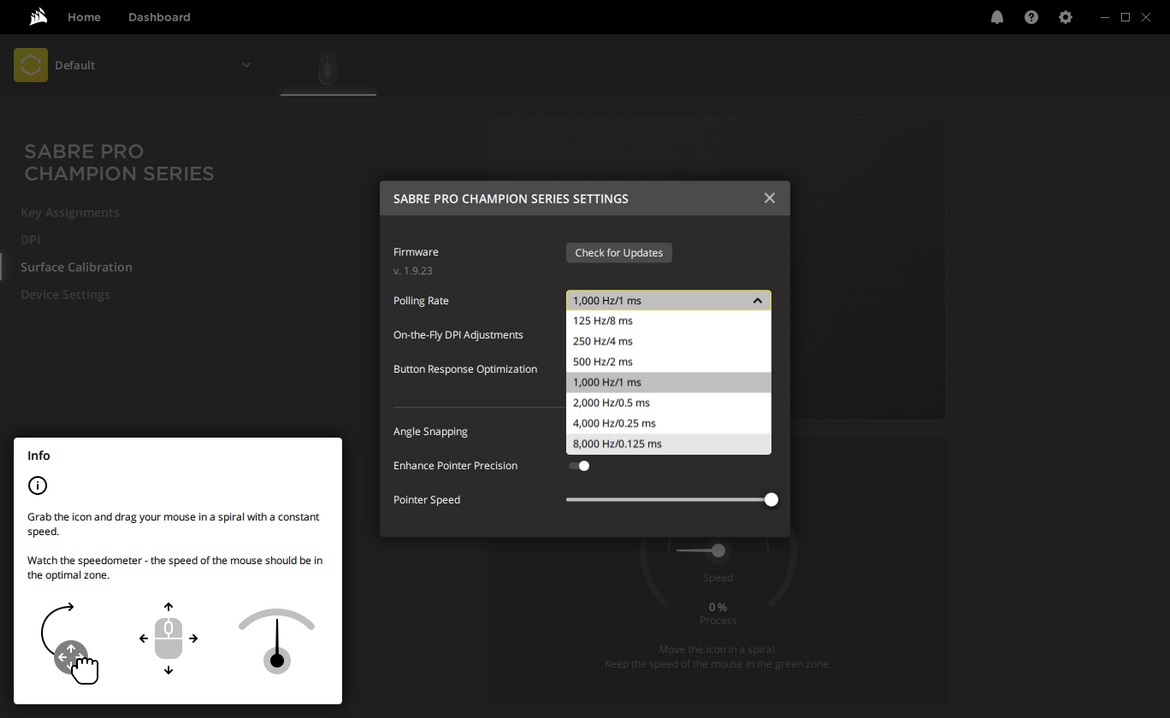Click the spiral drag illustration in Info
Image resolution: width=1170 pixels, height=718 pixels.
[69, 643]
